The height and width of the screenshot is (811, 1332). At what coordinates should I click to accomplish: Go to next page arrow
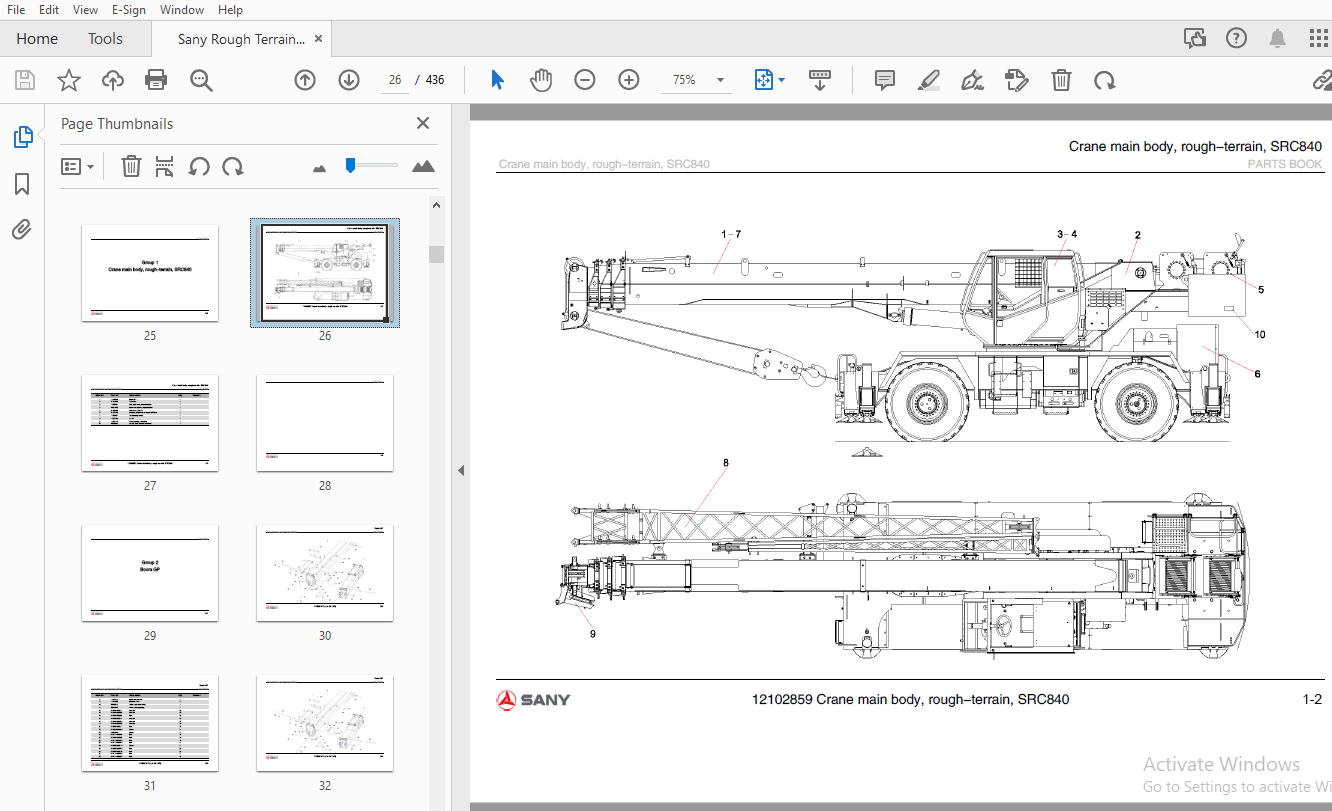(x=349, y=80)
